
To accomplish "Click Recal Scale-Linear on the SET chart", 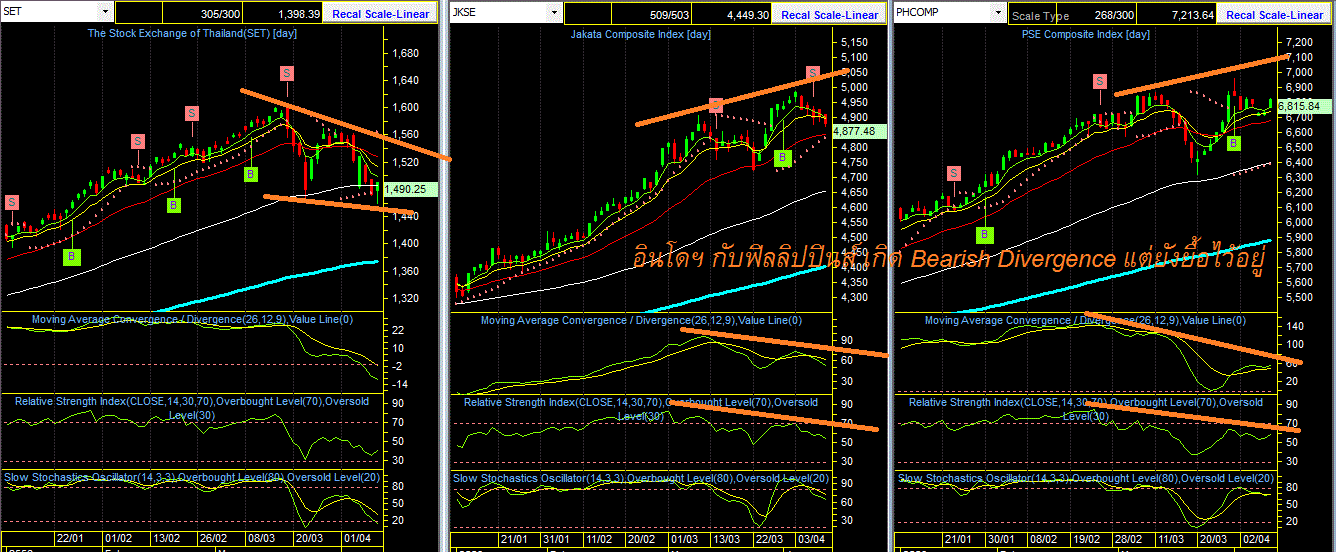I will (383, 15).
